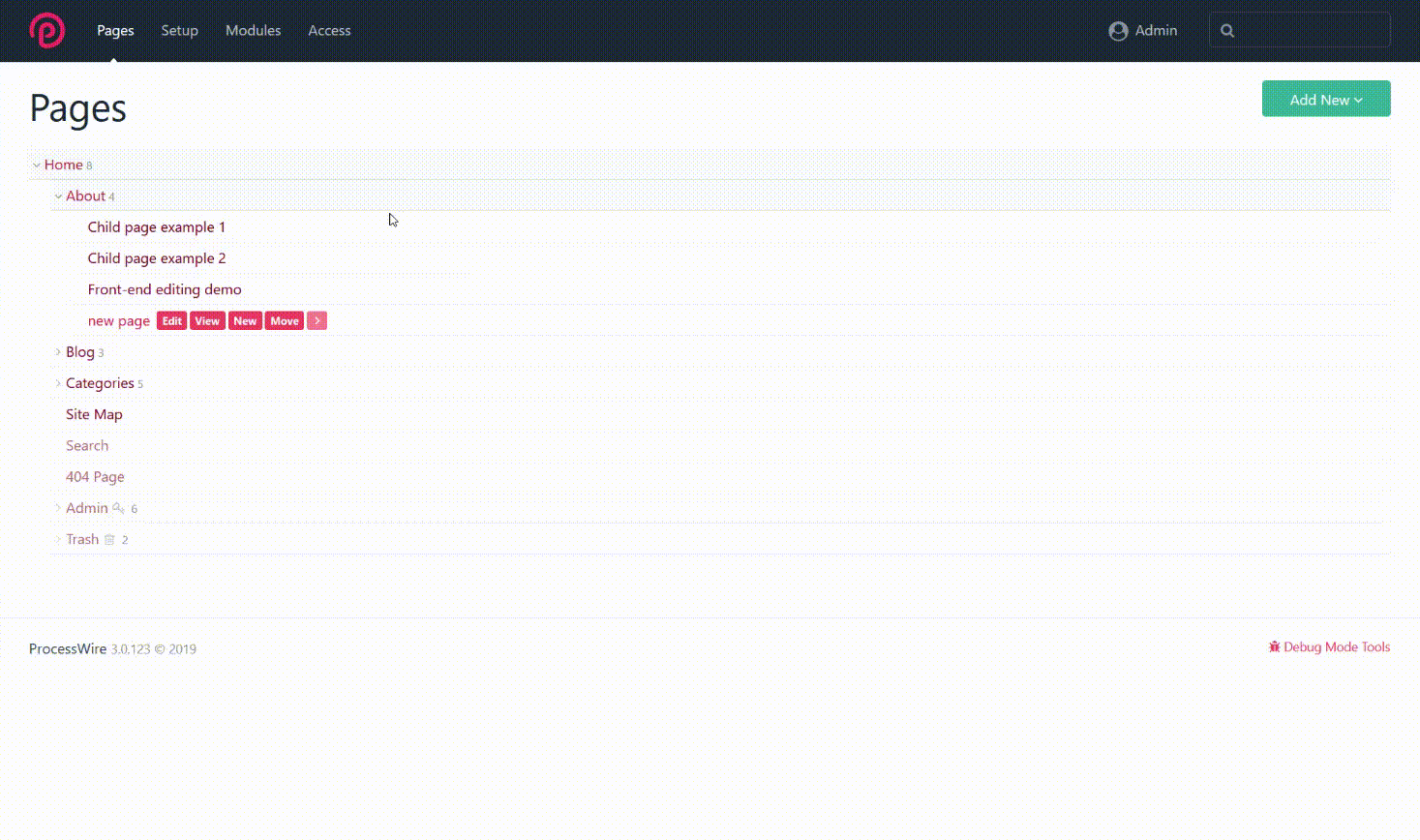Select the About page label
This screenshot has height=840, width=1420.
pyautogui.click(x=85, y=195)
